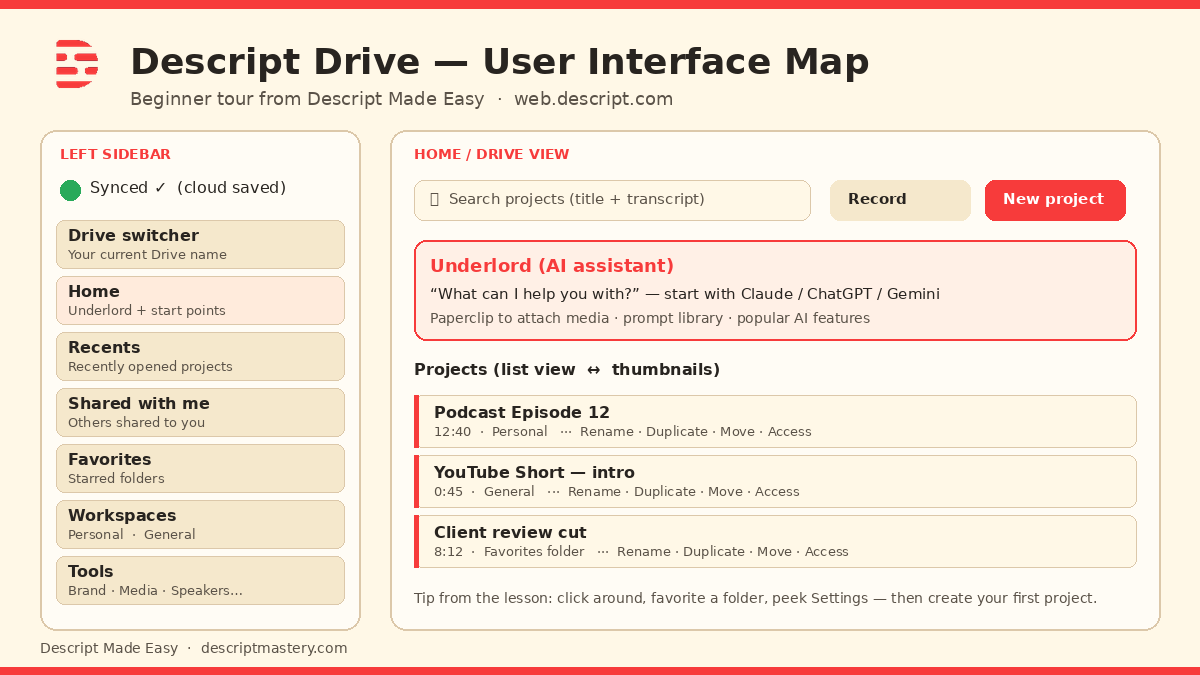Open the YouTube Short — intro project
The height and width of the screenshot is (675, 1200).
click(775, 481)
